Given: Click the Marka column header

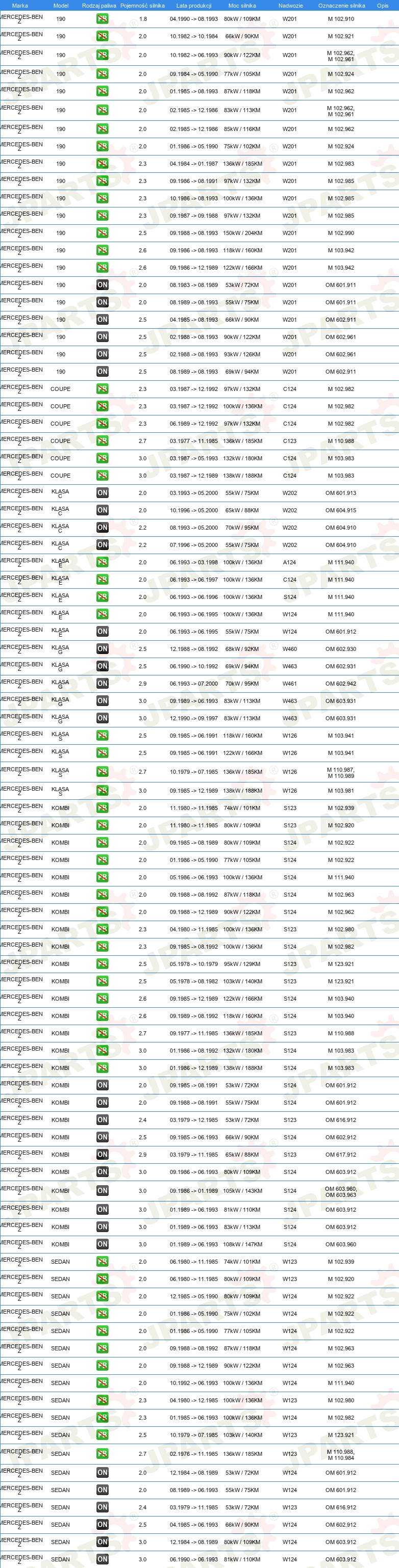Looking at the screenshot, I should (20, 6).
